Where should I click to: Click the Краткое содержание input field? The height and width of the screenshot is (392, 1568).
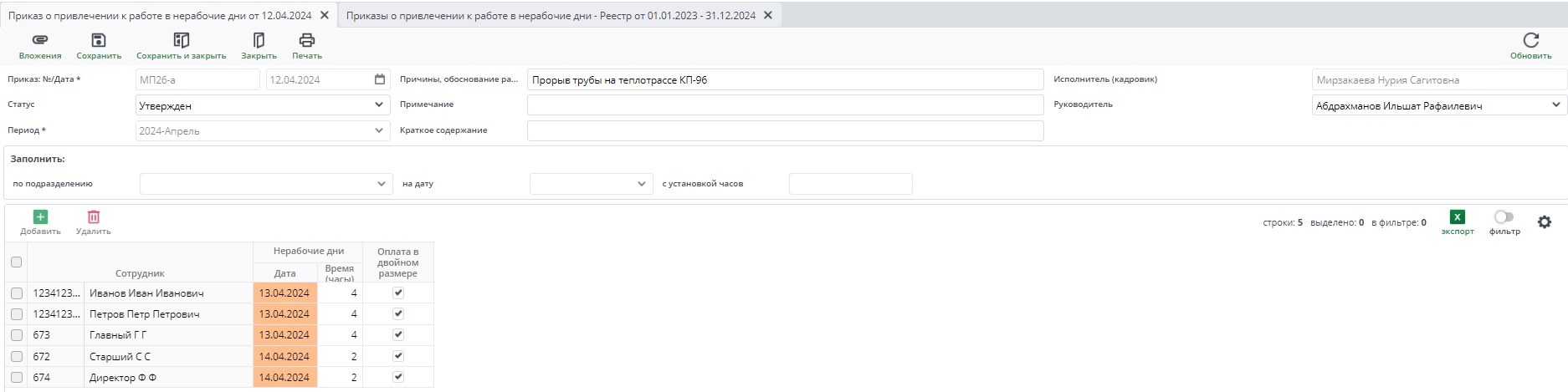click(786, 130)
